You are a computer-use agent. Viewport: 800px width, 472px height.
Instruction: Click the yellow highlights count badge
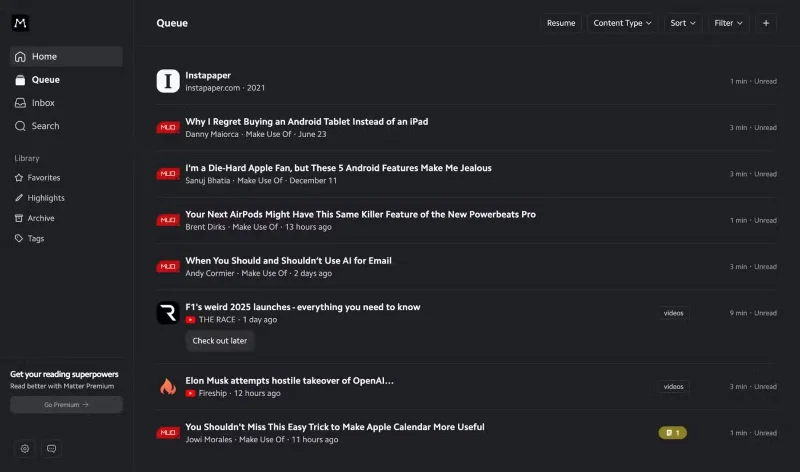(672, 433)
